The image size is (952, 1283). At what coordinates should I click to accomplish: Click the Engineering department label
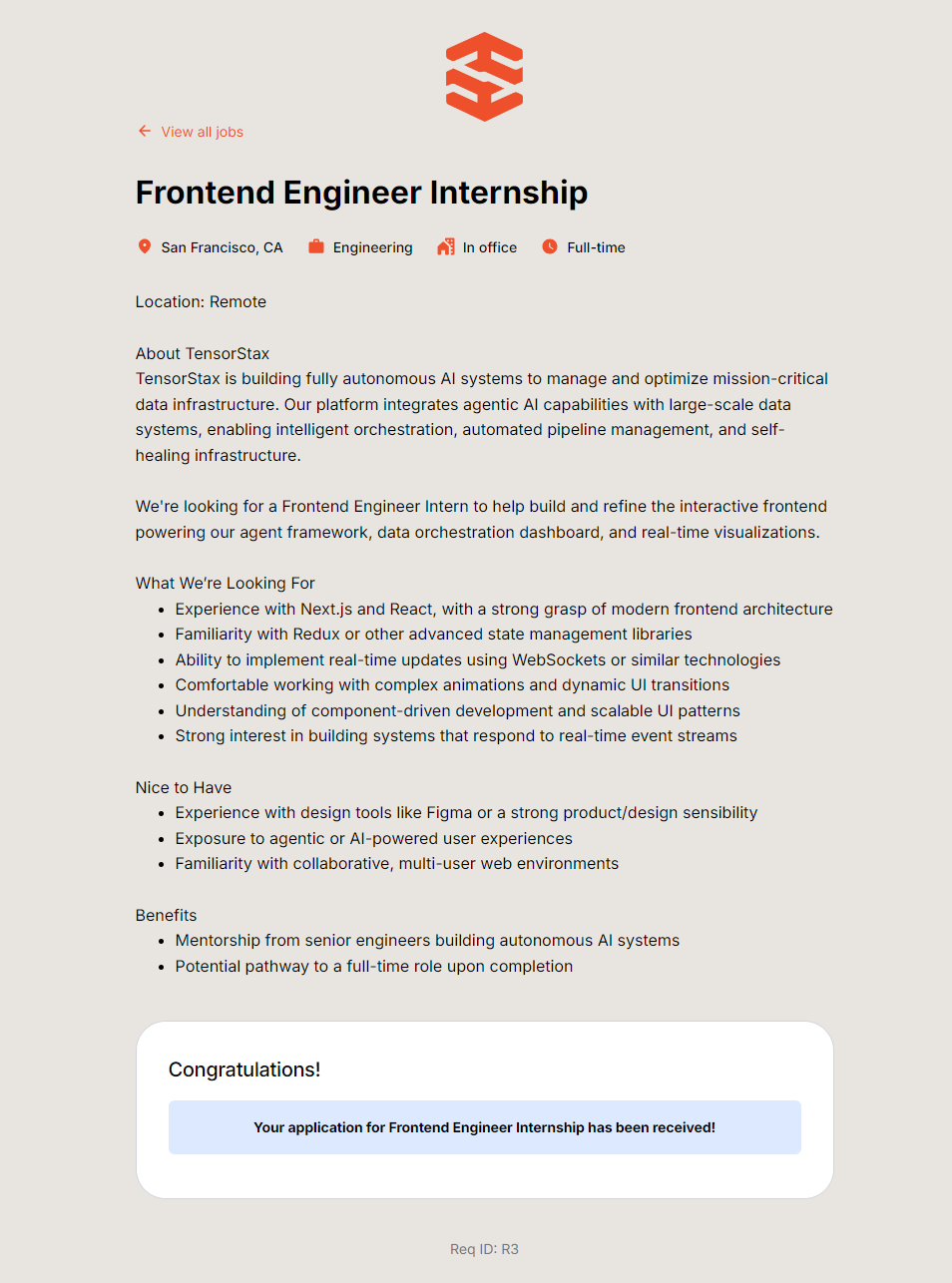(x=372, y=247)
